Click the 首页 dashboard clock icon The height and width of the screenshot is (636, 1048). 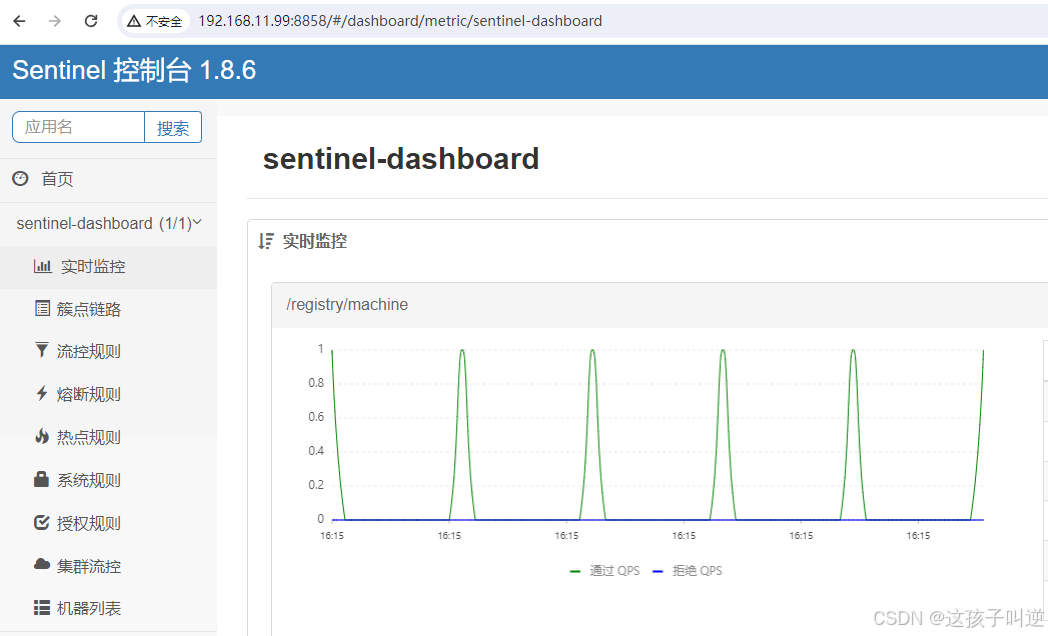pos(21,178)
